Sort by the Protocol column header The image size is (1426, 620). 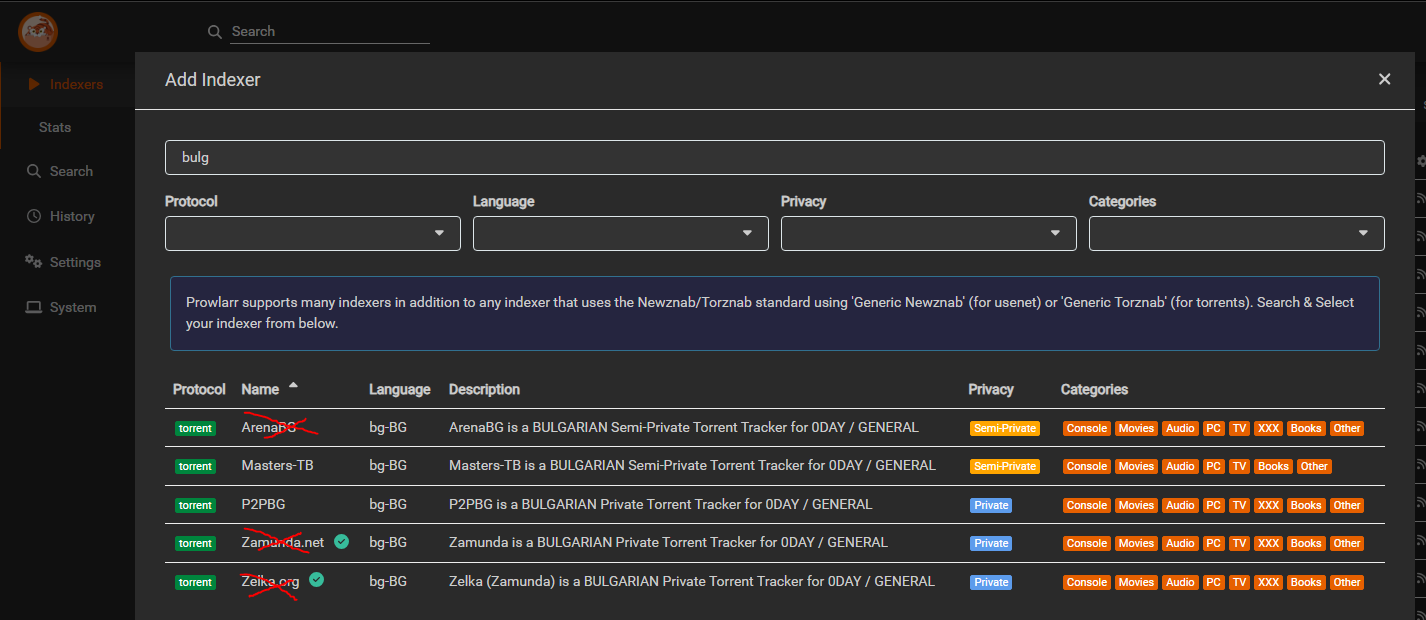click(x=199, y=389)
